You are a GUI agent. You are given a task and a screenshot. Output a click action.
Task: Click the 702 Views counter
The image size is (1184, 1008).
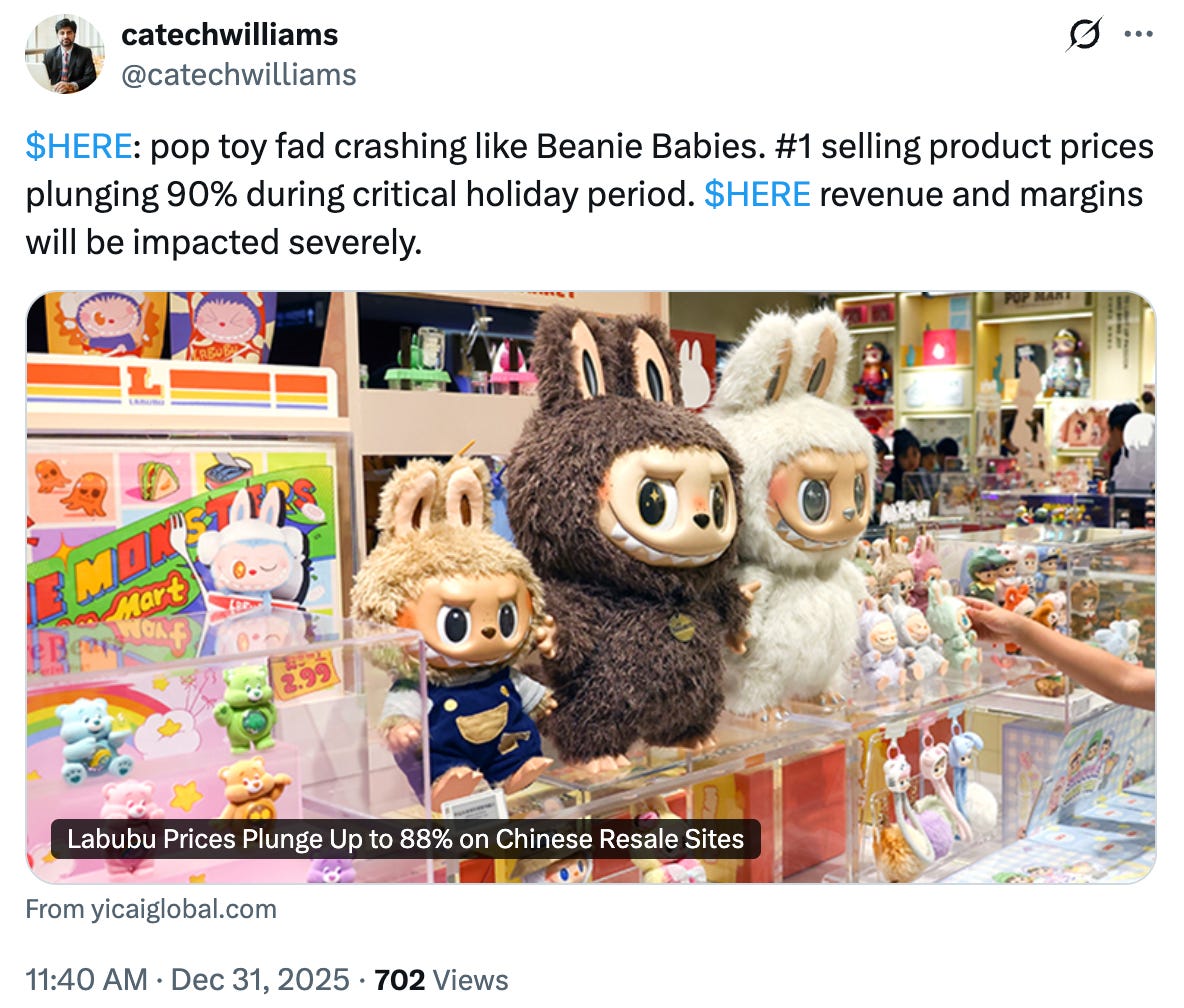click(441, 979)
